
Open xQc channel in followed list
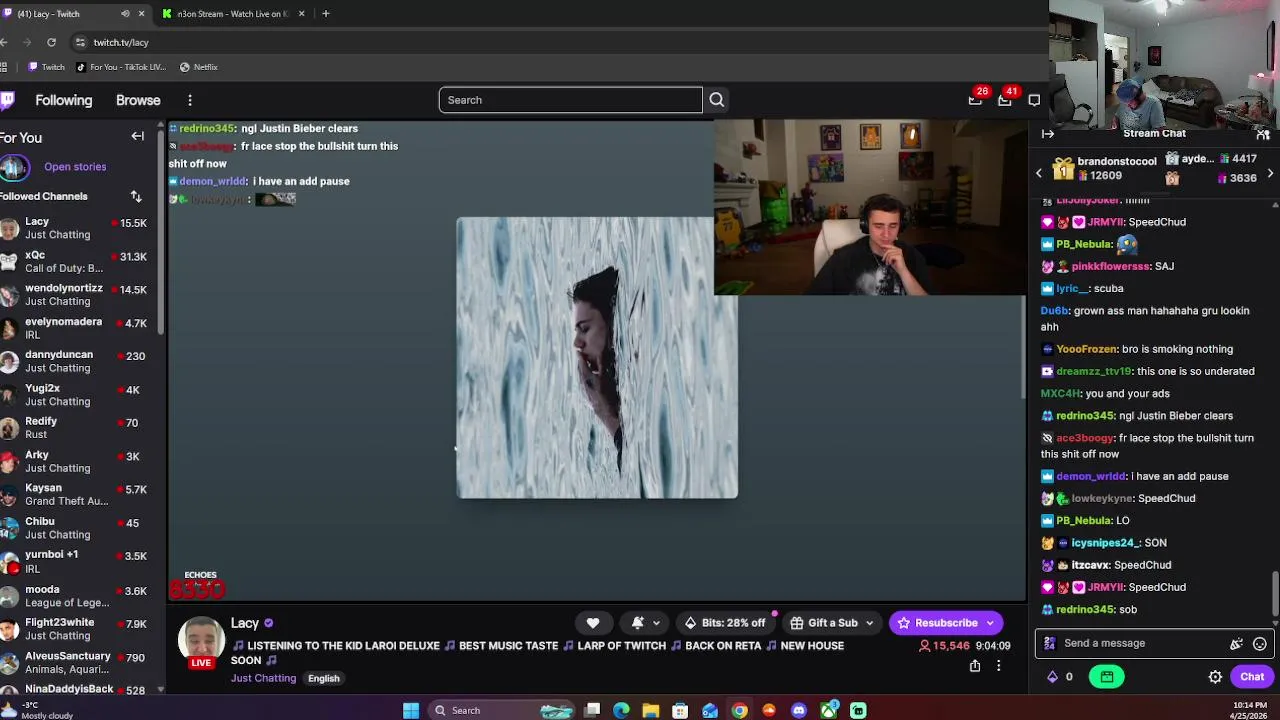click(80, 262)
